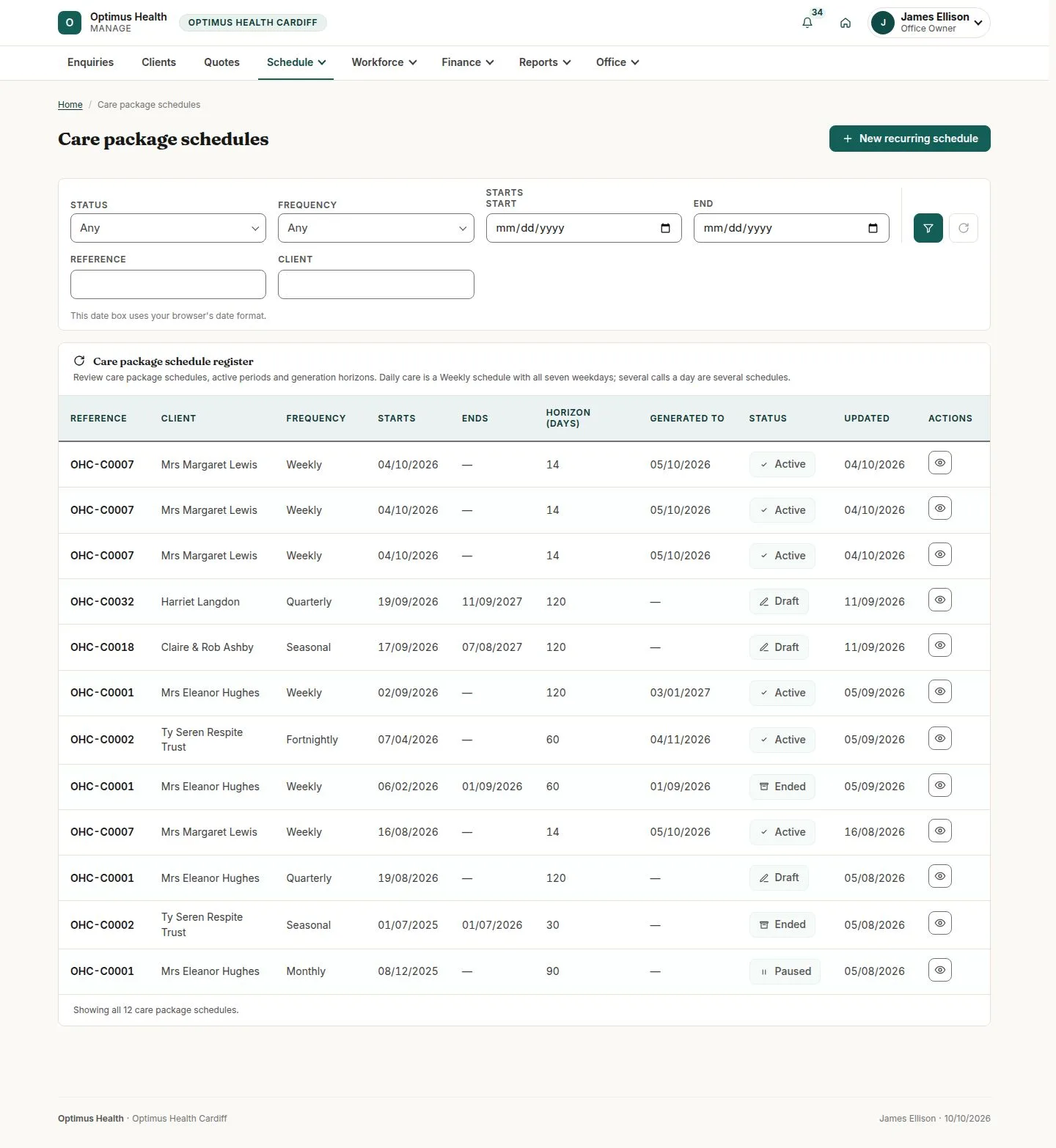Viewport: 1056px width, 1148px height.
Task: Apply filters with the funnel button
Action: (928, 228)
